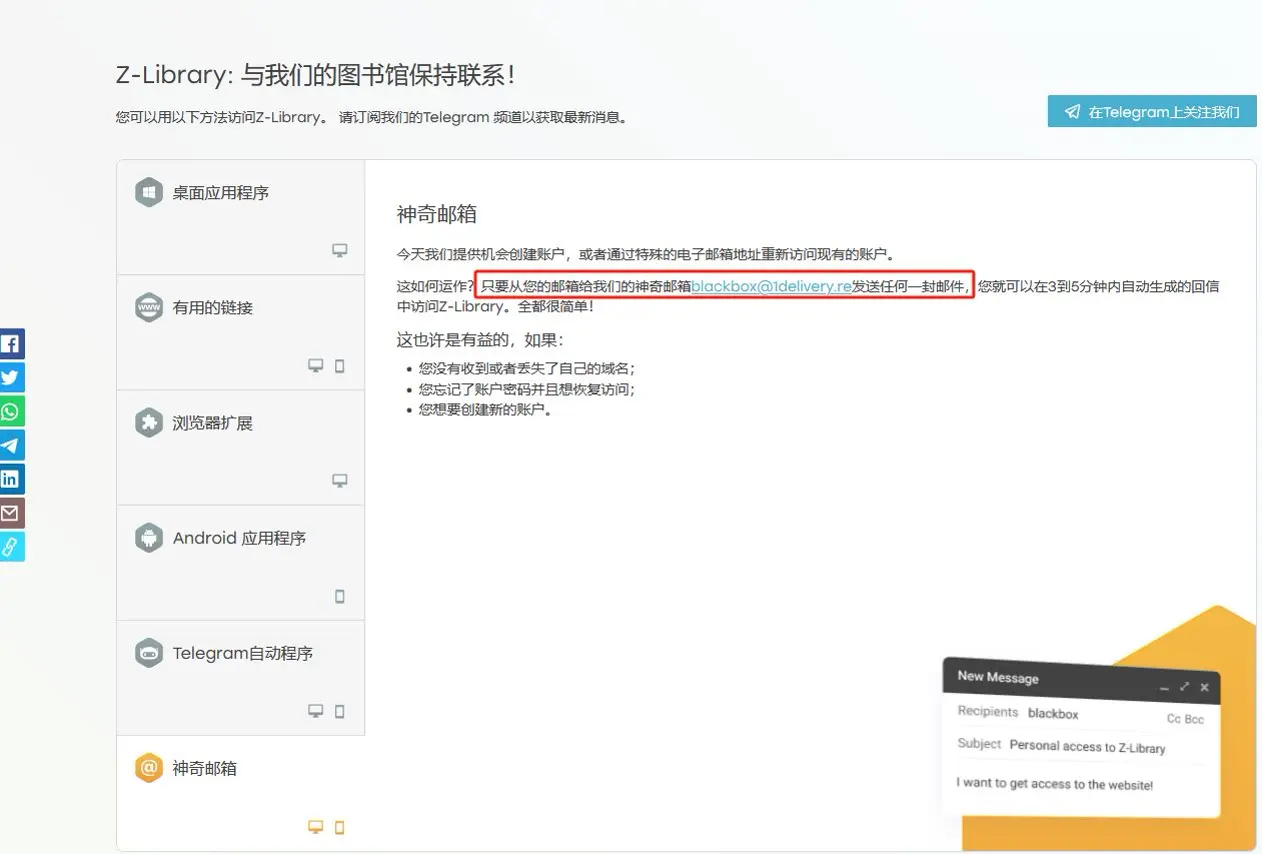Select the 浏览器扩展 tab
Screen dimensions: 1262x854
(x=213, y=423)
